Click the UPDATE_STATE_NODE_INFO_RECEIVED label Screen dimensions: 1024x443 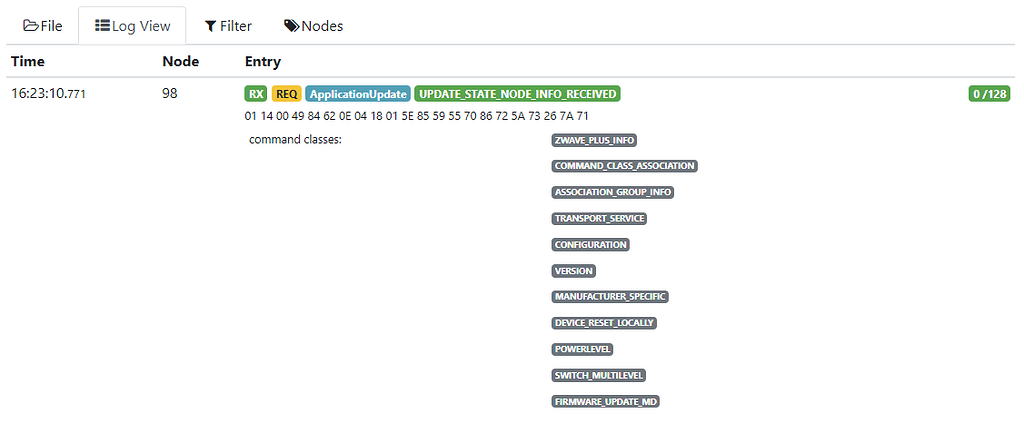(x=517, y=94)
